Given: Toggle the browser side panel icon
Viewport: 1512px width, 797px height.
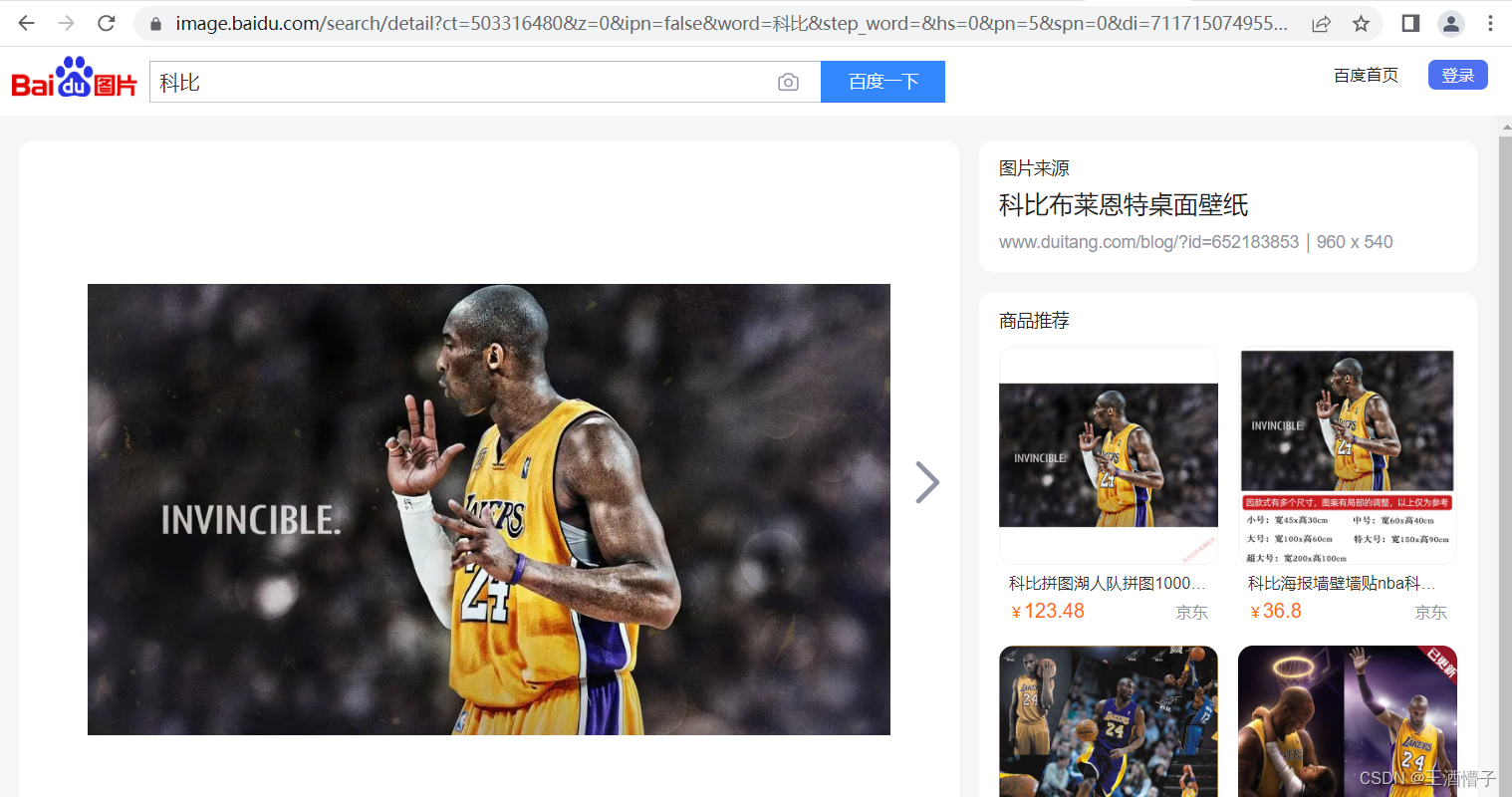Looking at the screenshot, I should [x=1410, y=23].
